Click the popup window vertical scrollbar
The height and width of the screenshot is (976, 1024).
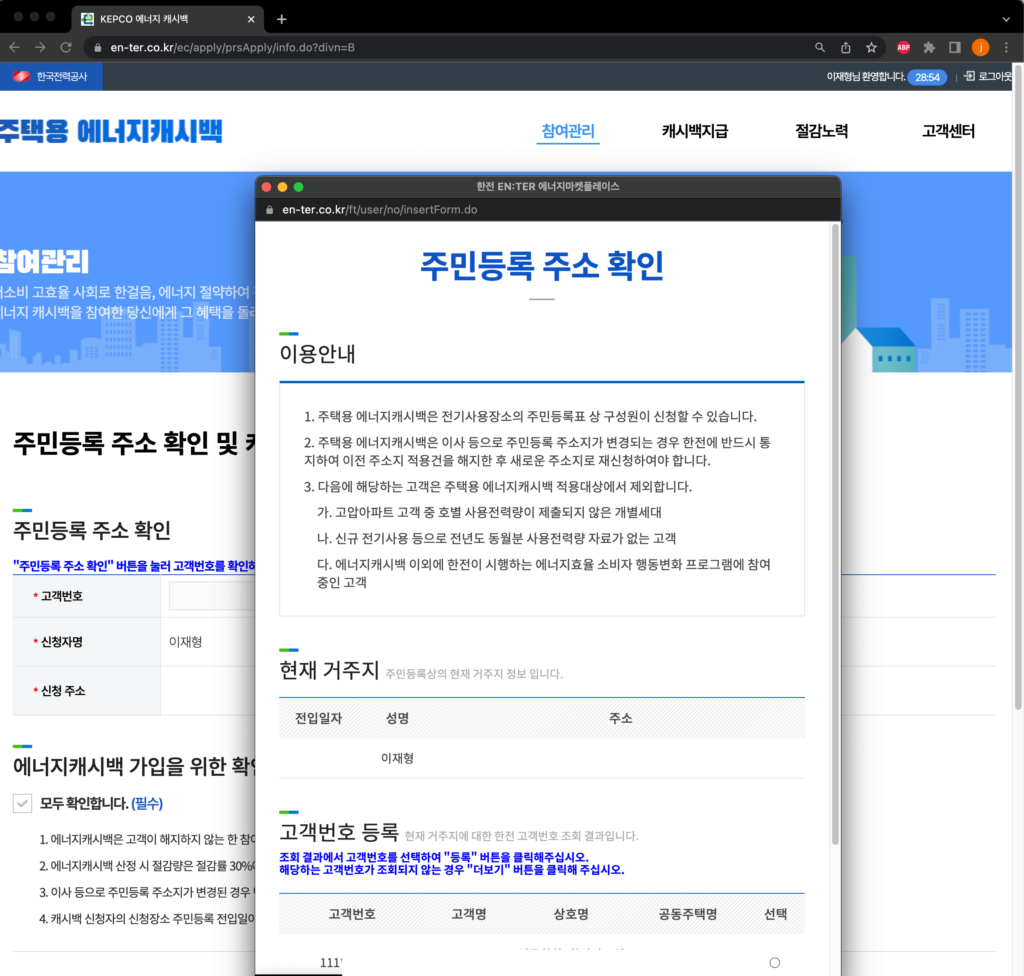pos(835,536)
